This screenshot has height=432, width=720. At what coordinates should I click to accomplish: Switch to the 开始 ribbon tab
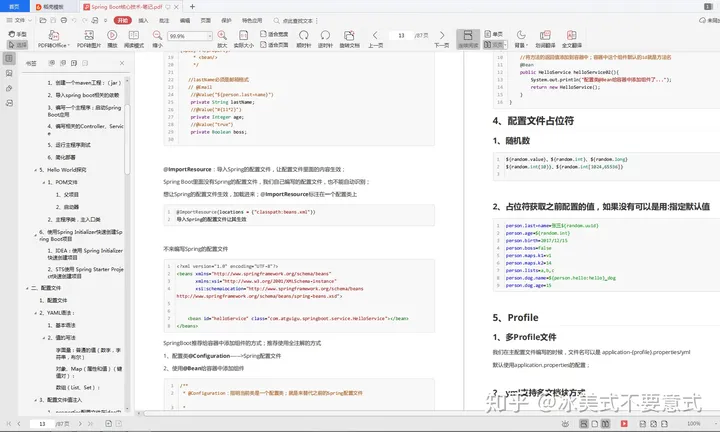click(x=123, y=20)
